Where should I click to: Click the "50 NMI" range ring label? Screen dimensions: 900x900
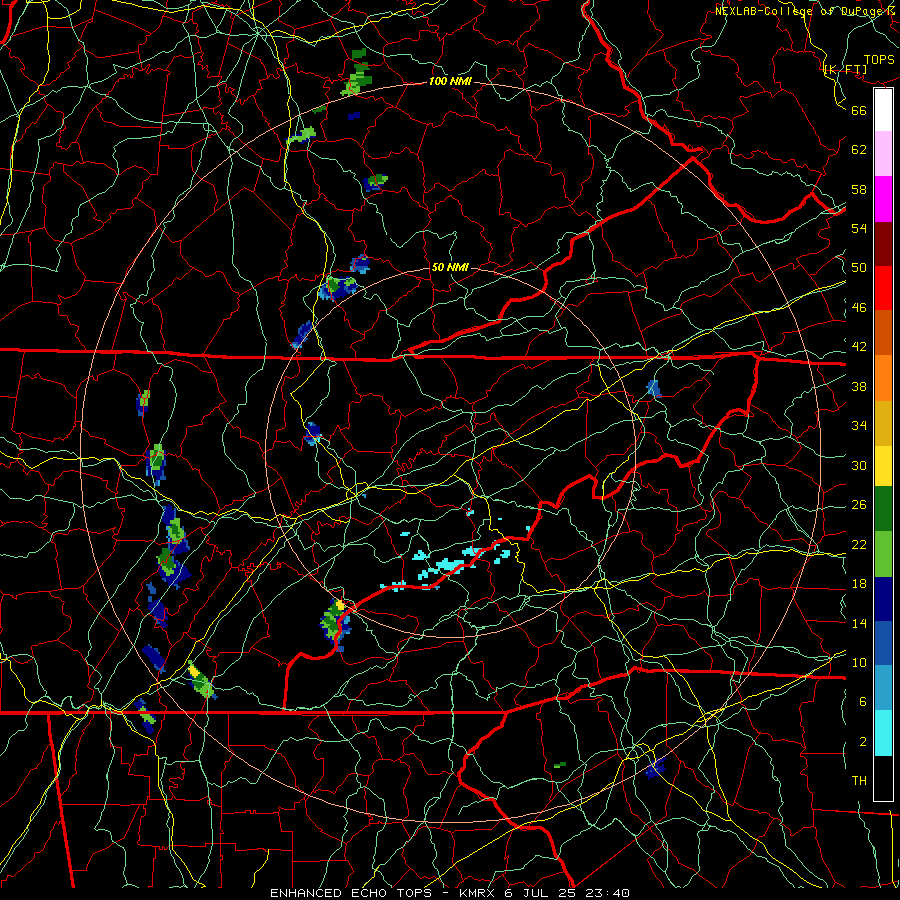point(450,267)
